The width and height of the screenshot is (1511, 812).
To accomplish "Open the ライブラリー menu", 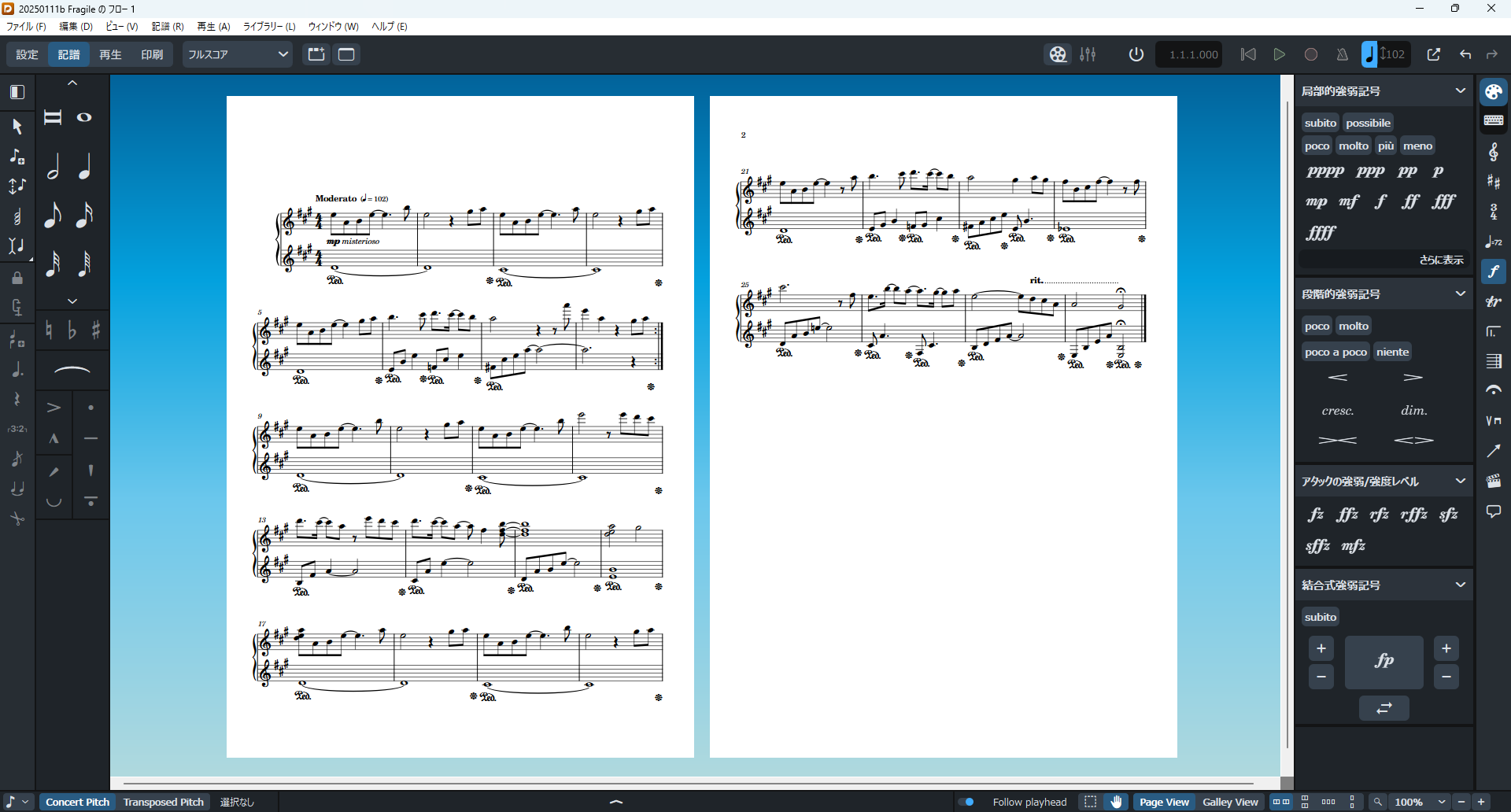I will point(268,27).
